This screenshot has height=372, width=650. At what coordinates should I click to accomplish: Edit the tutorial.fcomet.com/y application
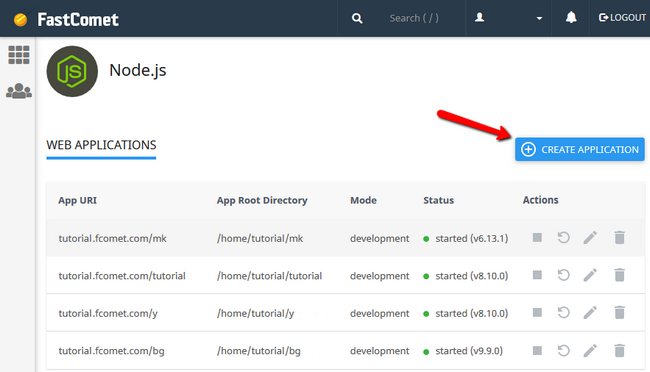point(590,312)
